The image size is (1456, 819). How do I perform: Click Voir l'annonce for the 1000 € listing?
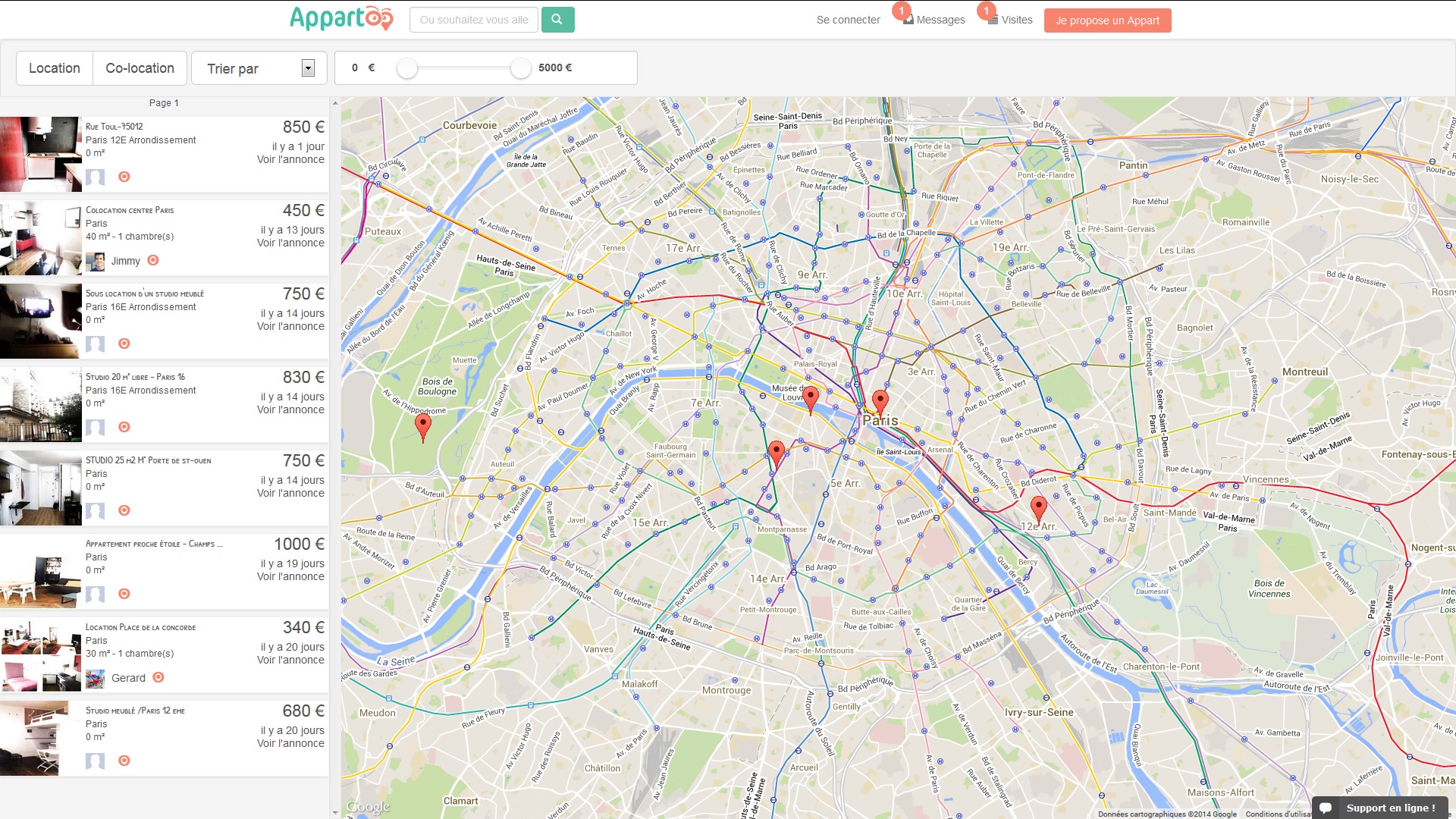pos(290,576)
